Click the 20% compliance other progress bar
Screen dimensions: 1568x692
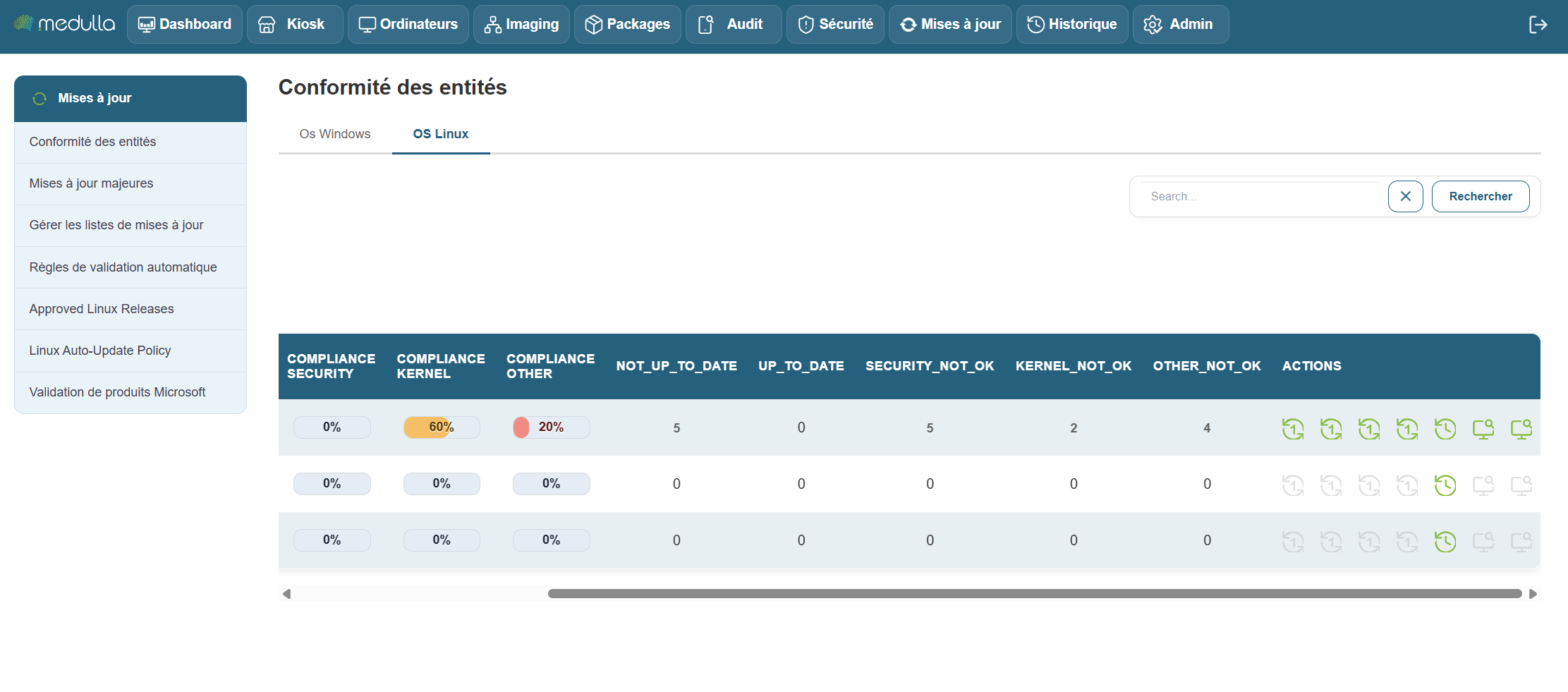pyautogui.click(x=551, y=427)
